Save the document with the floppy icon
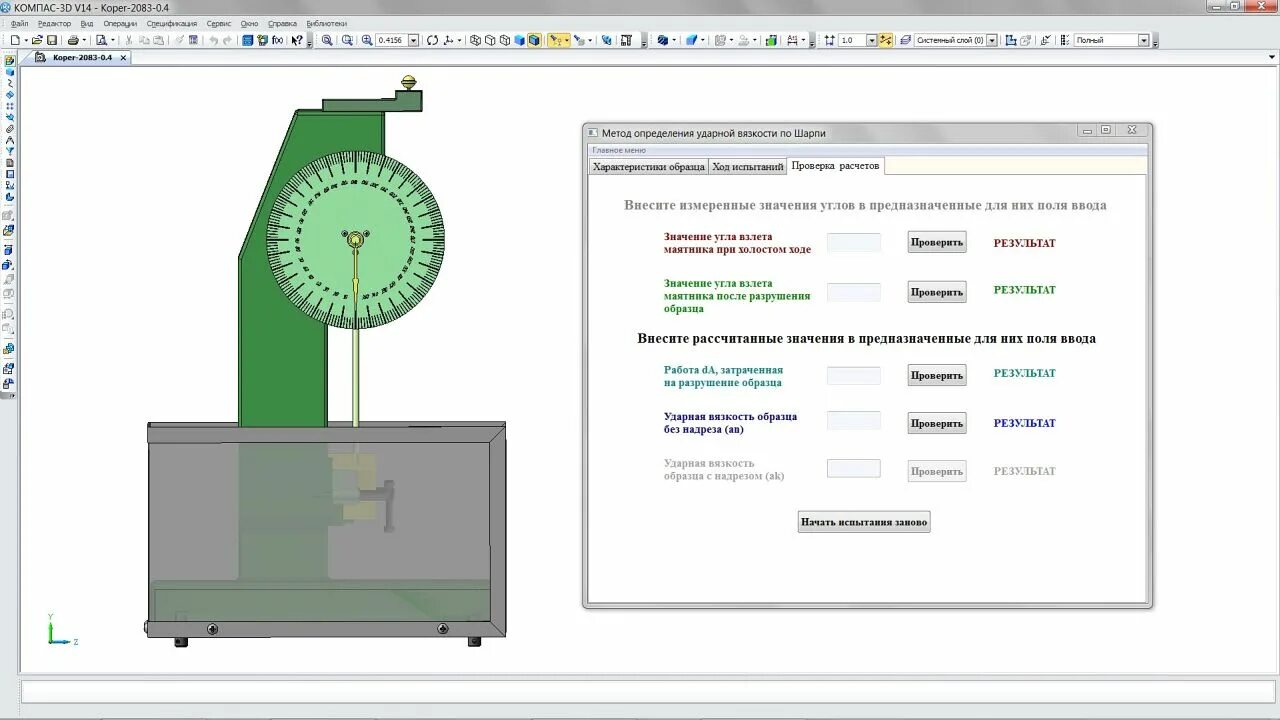The width and height of the screenshot is (1280, 720). point(52,40)
